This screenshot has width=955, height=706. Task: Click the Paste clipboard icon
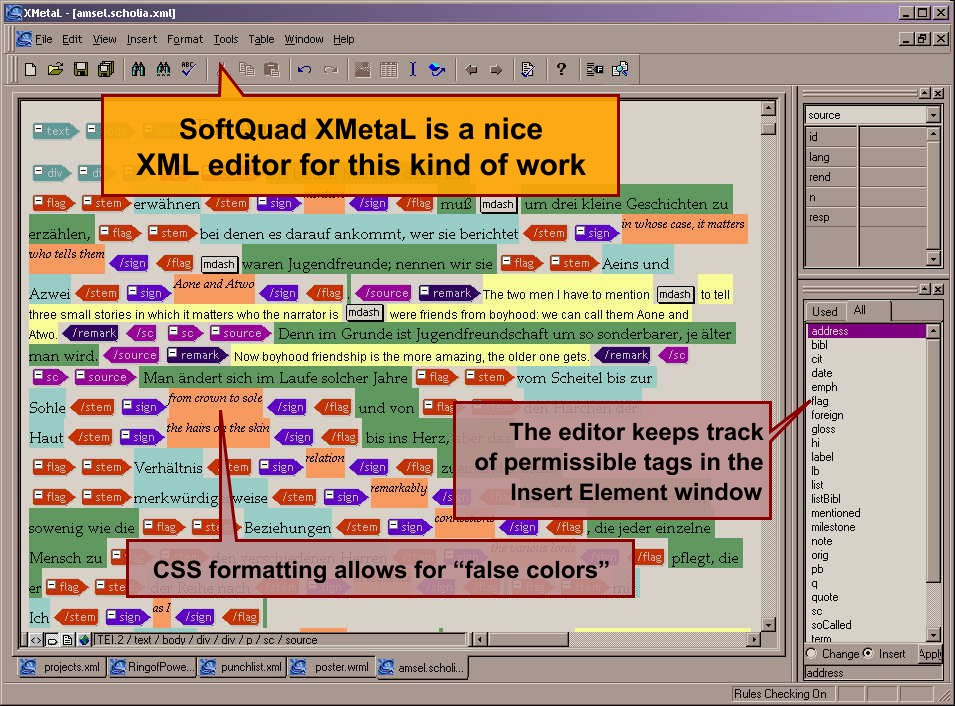coord(272,69)
